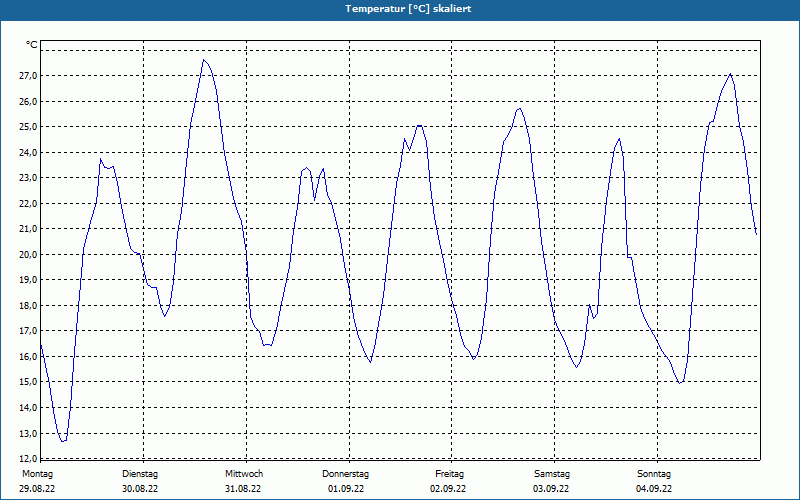Click the 26,0 y-axis label

pos(28,101)
